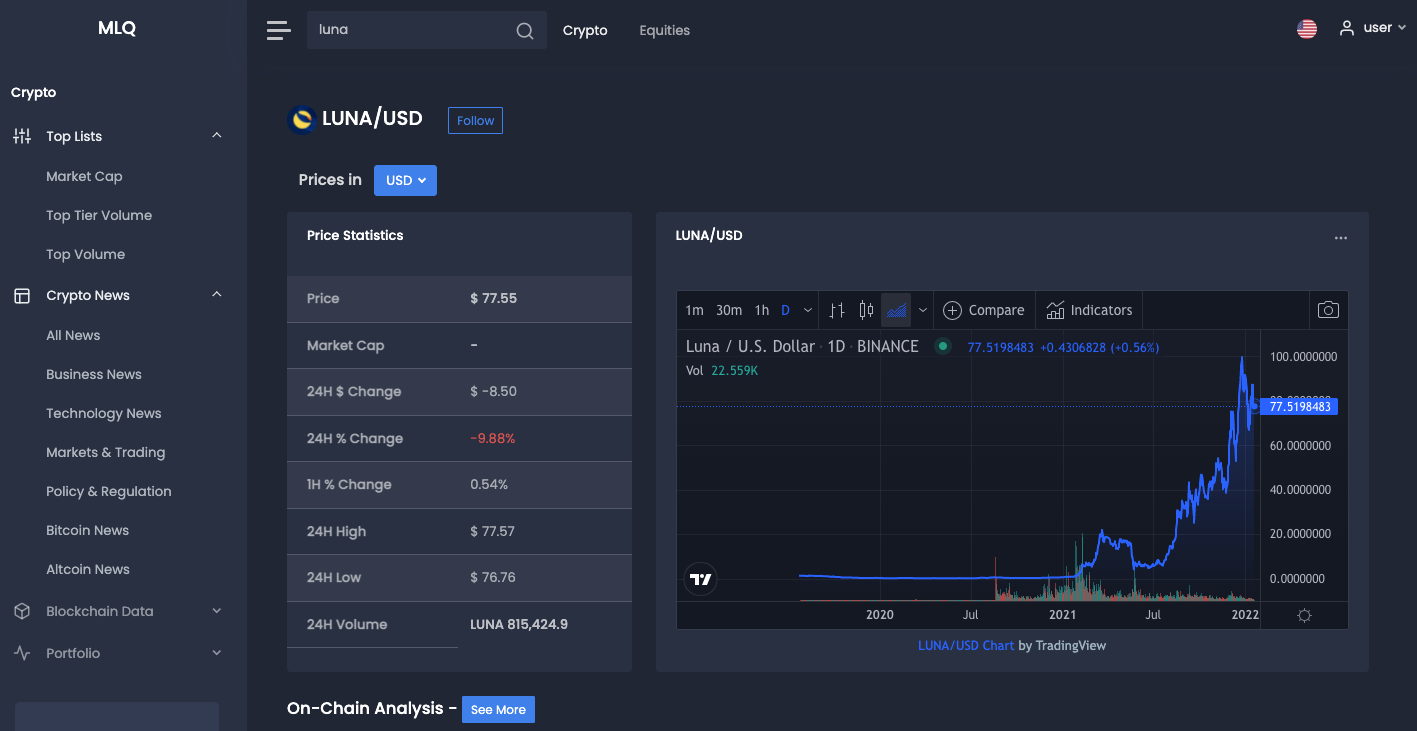Screen dimensions: 1417x731
Task: Open the chart style dropdown arrow
Action: 923,310
